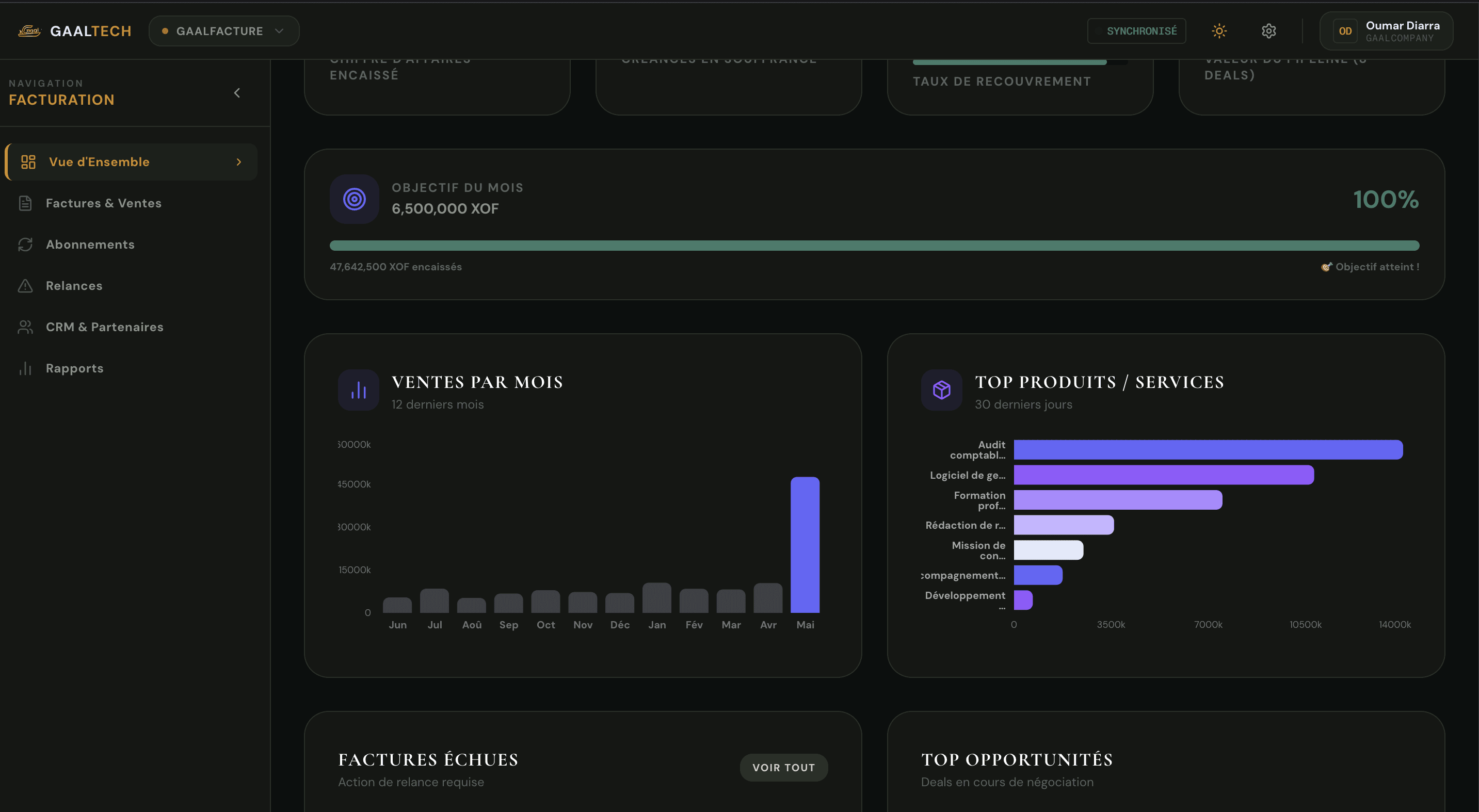The height and width of the screenshot is (812, 1479).
Task: Click the GaalTech logo icon
Action: coord(29,31)
